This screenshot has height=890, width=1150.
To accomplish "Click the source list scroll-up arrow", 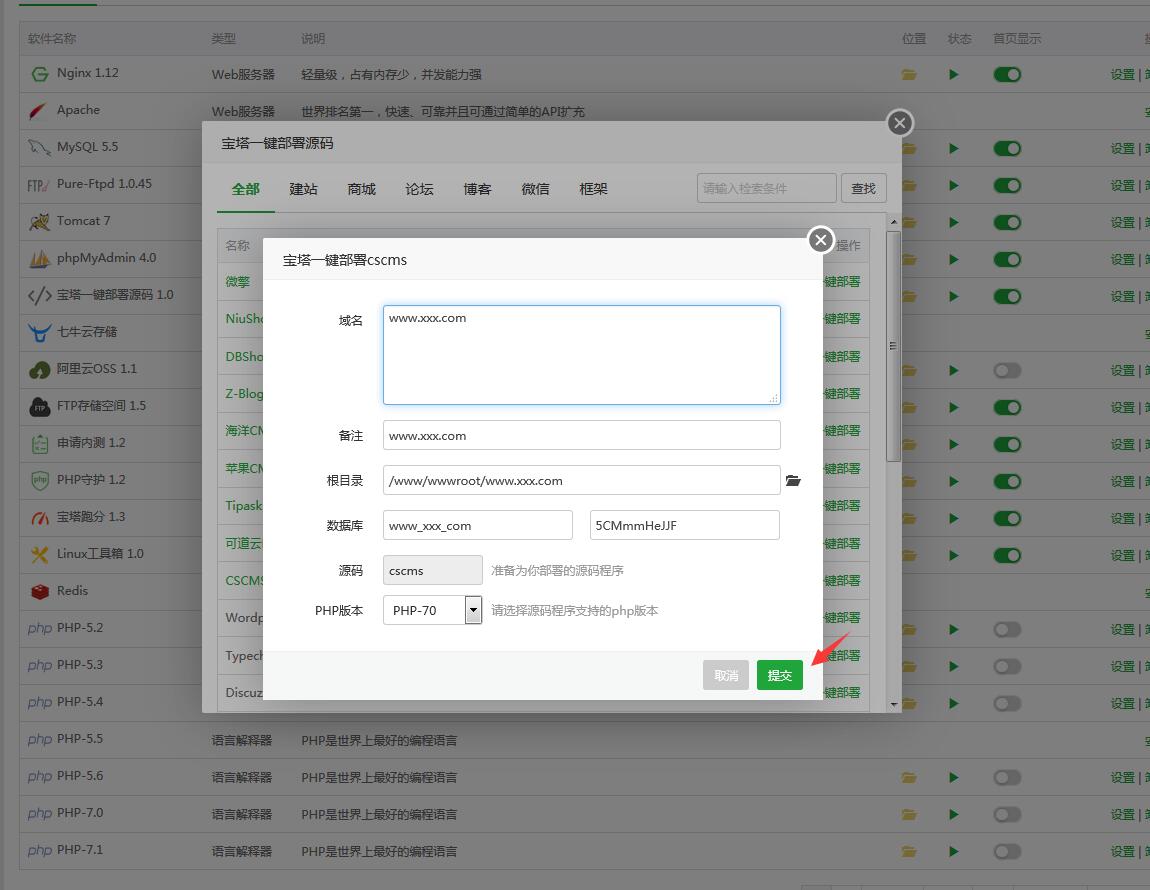I will coord(893,222).
